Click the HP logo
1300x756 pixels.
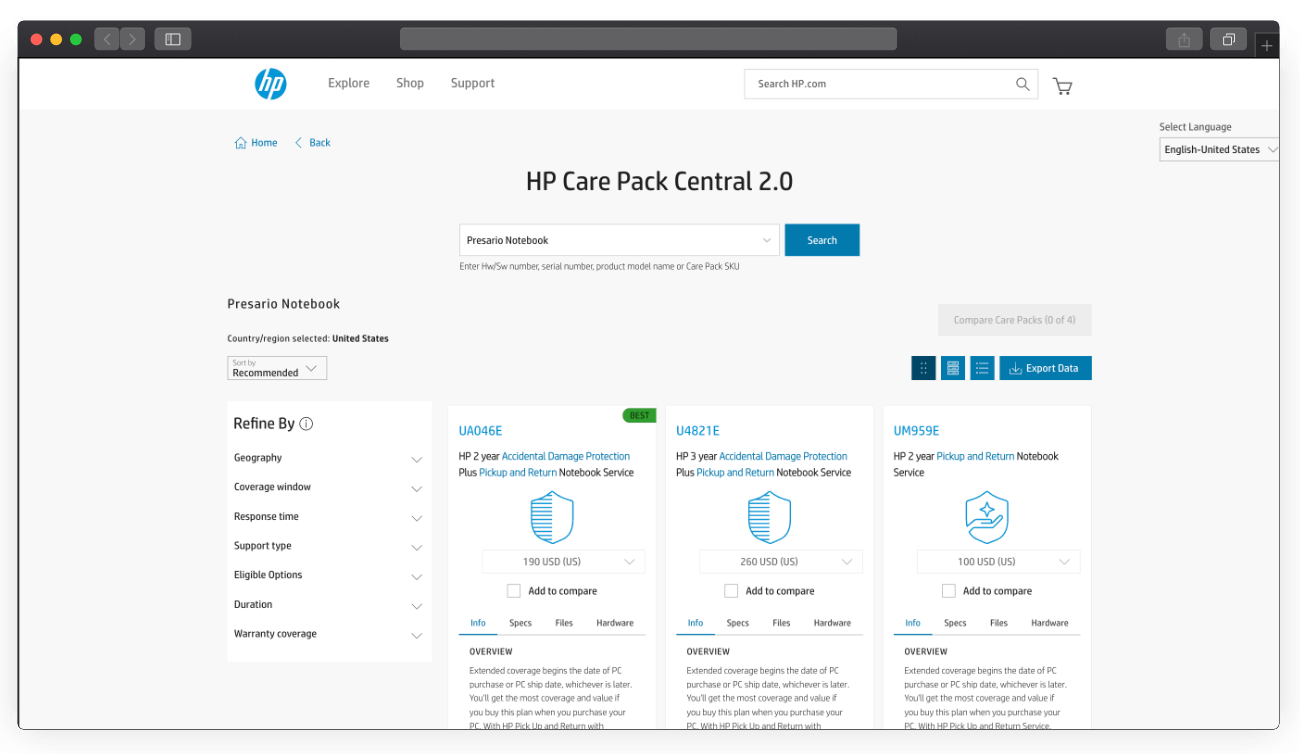pos(269,83)
